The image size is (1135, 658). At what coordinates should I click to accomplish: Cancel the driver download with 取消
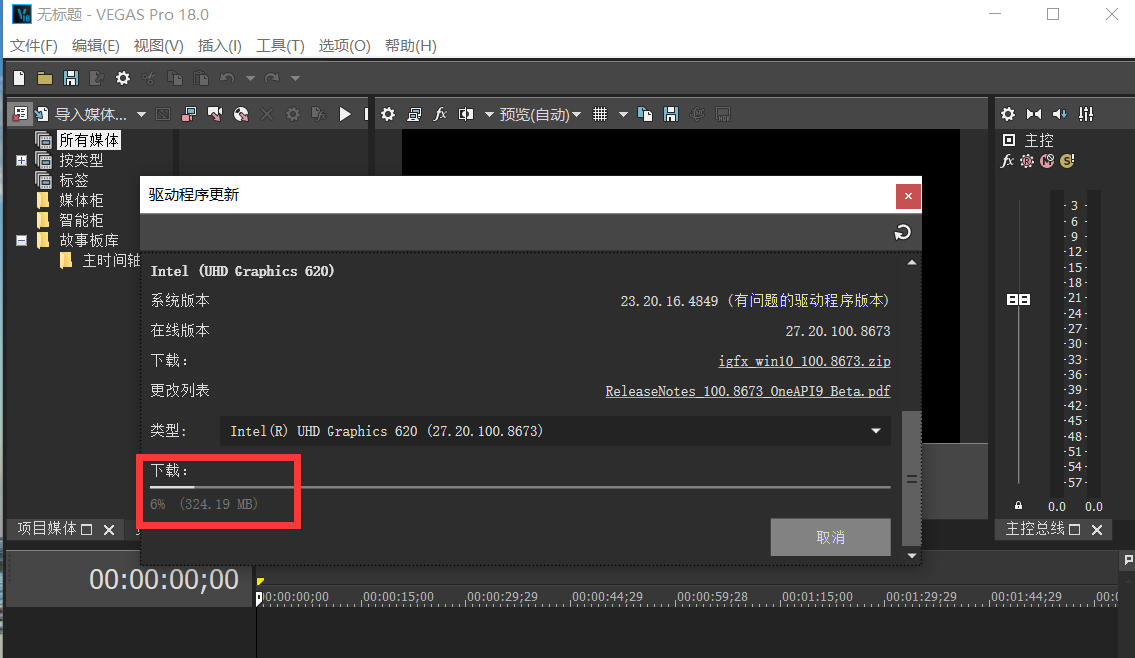830,537
